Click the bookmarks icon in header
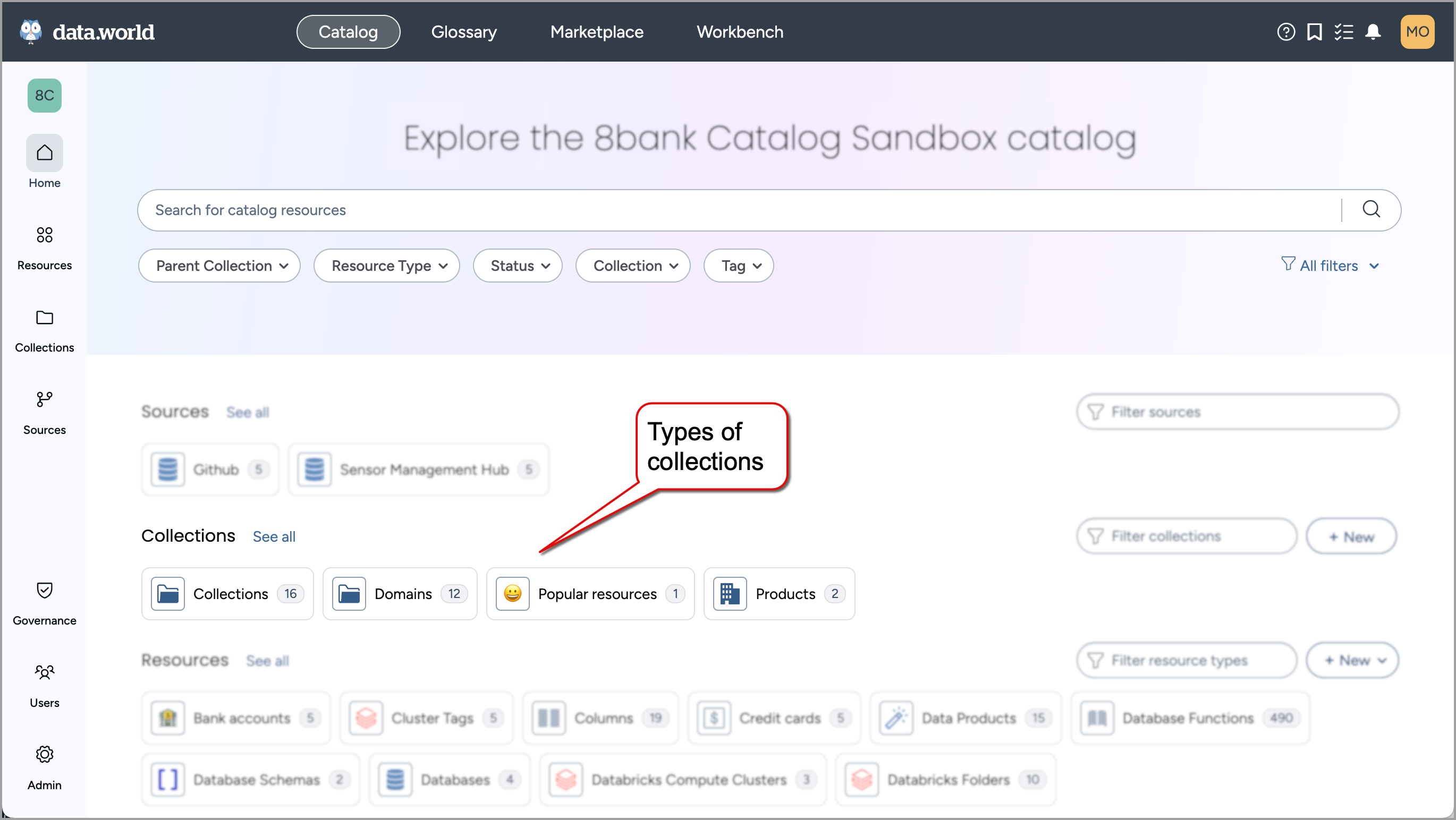The height and width of the screenshot is (820, 1456). pyautogui.click(x=1314, y=32)
